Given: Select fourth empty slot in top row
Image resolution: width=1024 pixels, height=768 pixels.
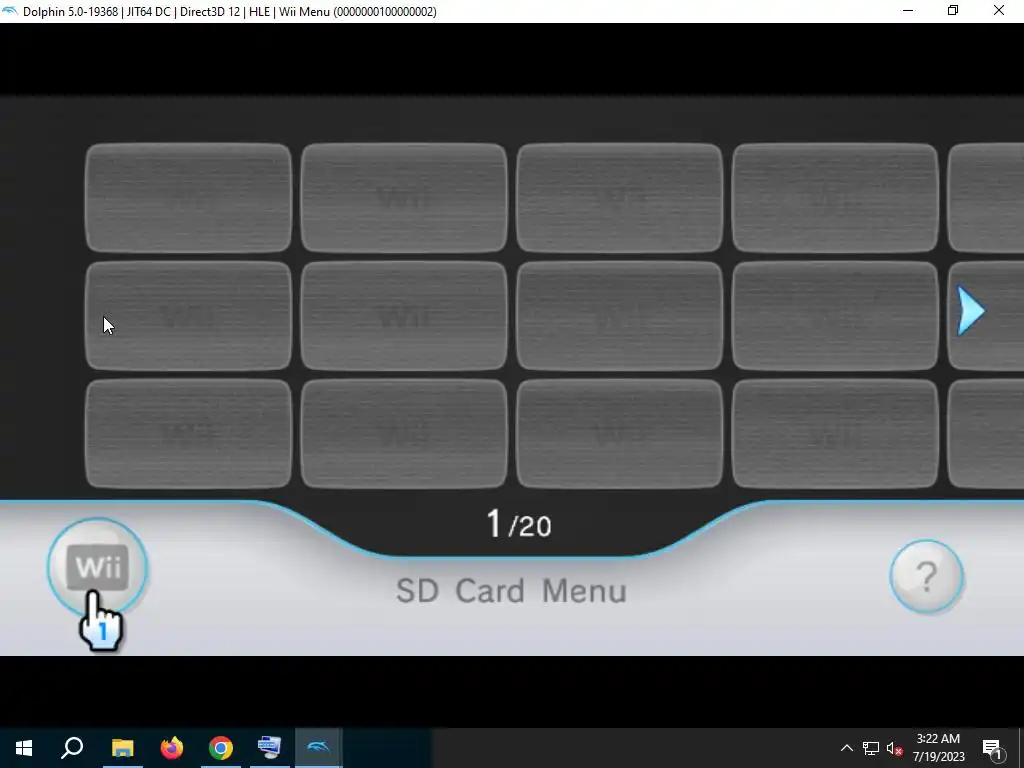Looking at the screenshot, I should [x=835, y=198].
